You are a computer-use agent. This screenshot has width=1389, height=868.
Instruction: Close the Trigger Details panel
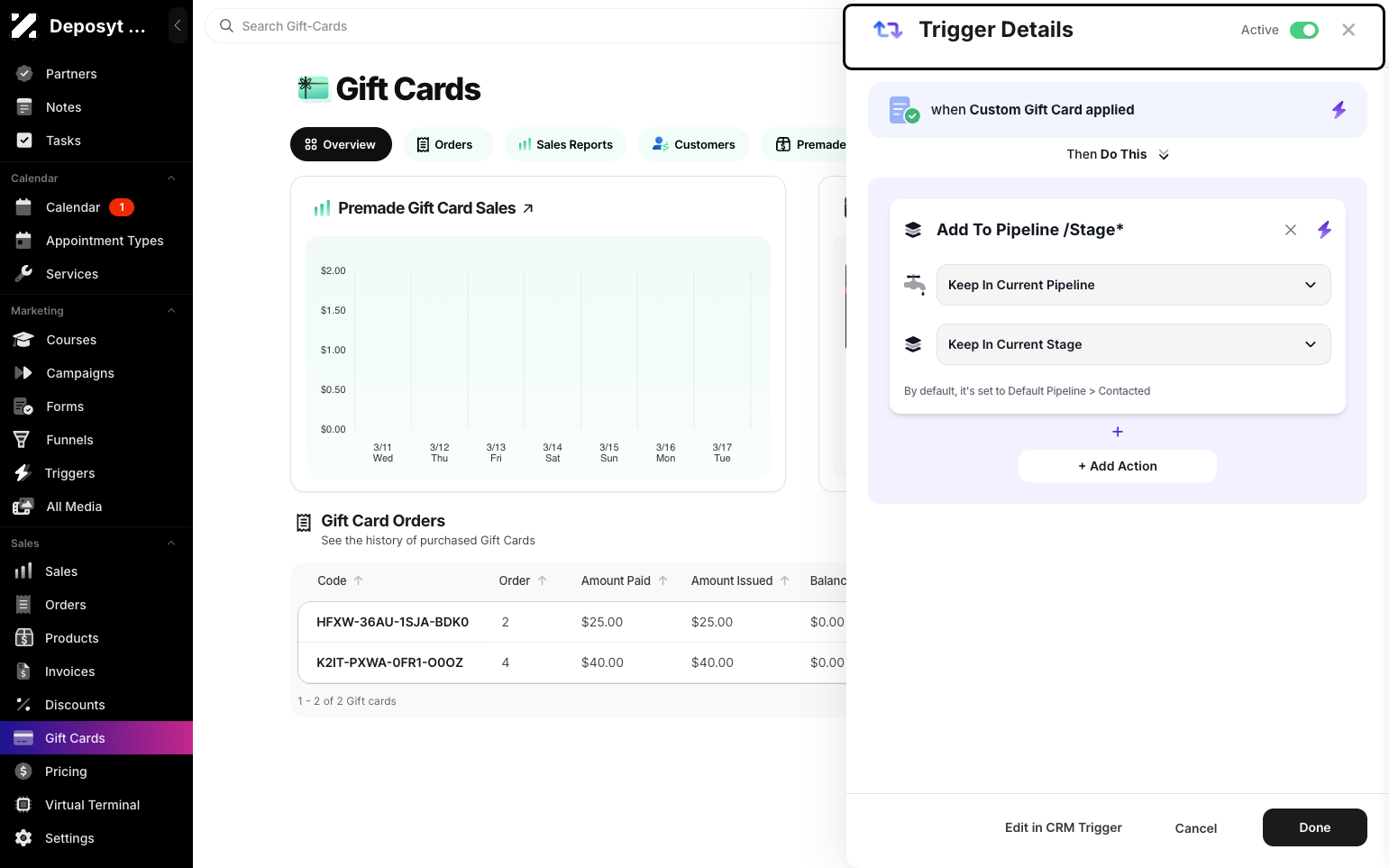pyautogui.click(x=1348, y=31)
